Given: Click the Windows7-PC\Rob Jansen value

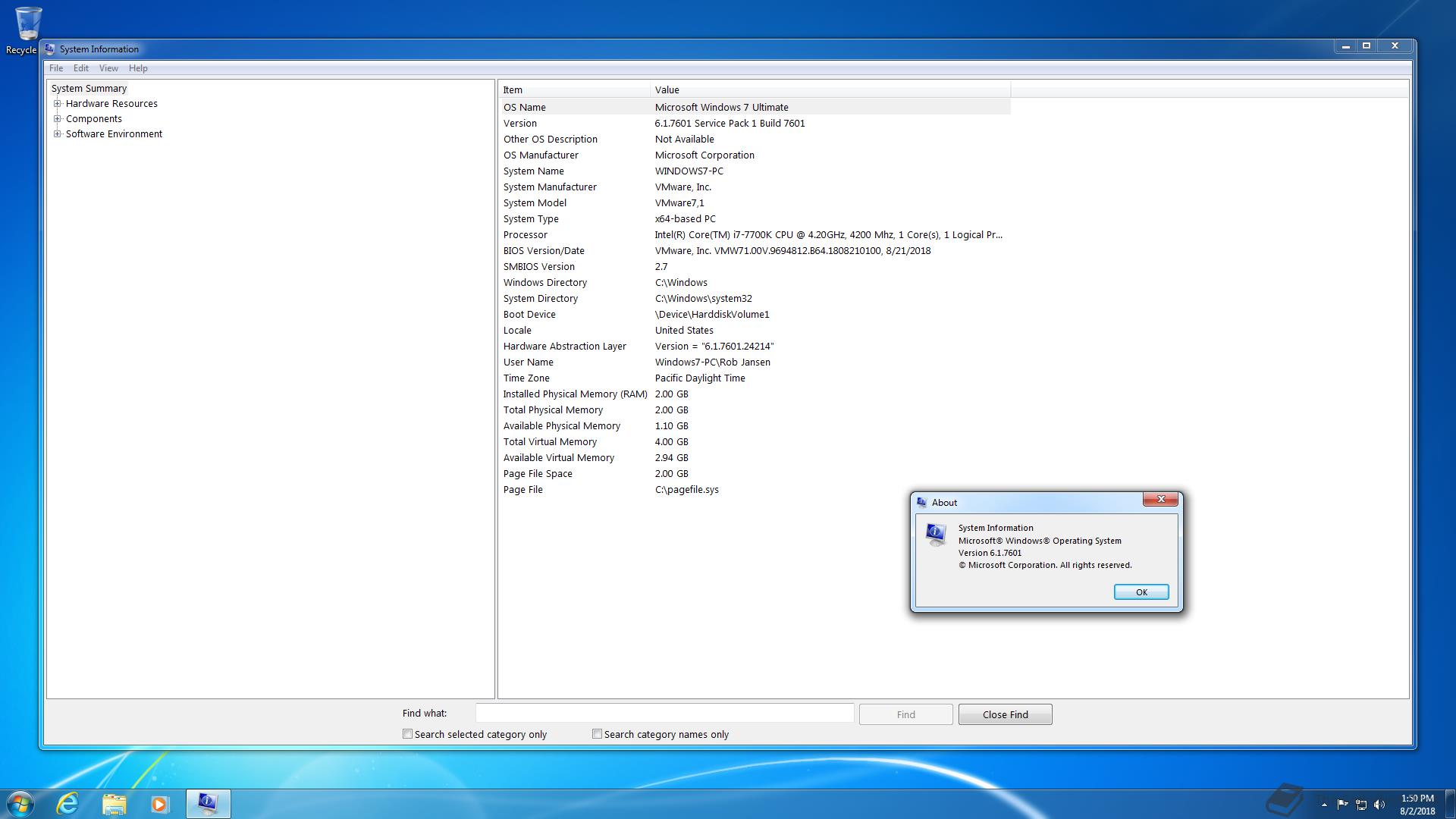Looking at the screenshot, I should point(712,362).
